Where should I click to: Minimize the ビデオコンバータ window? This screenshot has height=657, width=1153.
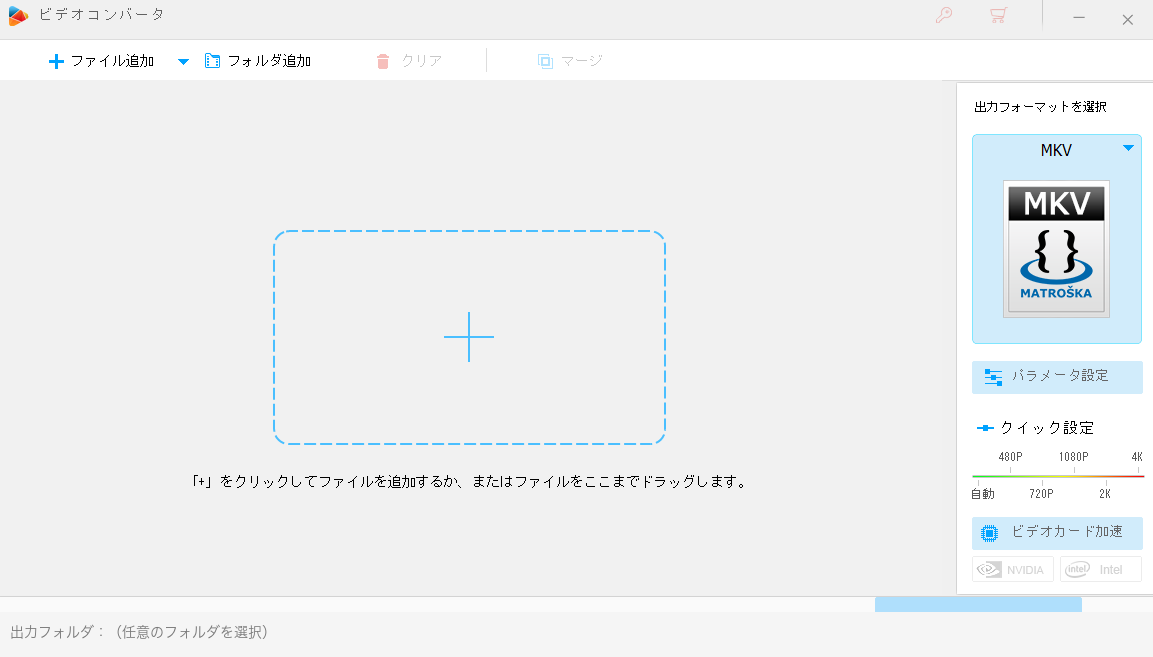[1079, 18]
